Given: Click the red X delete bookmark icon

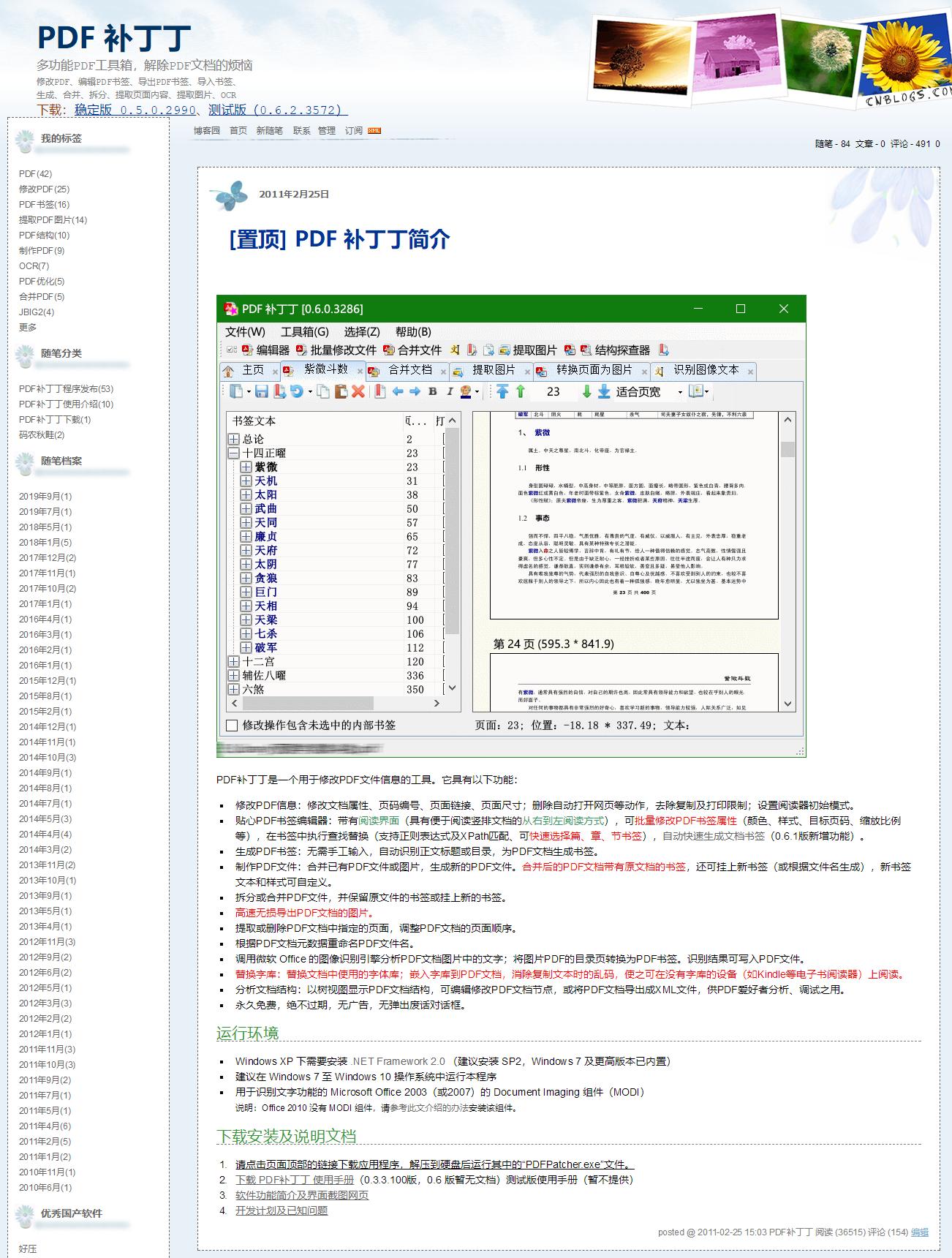Looking at the screenshot, I should [358, 392].
